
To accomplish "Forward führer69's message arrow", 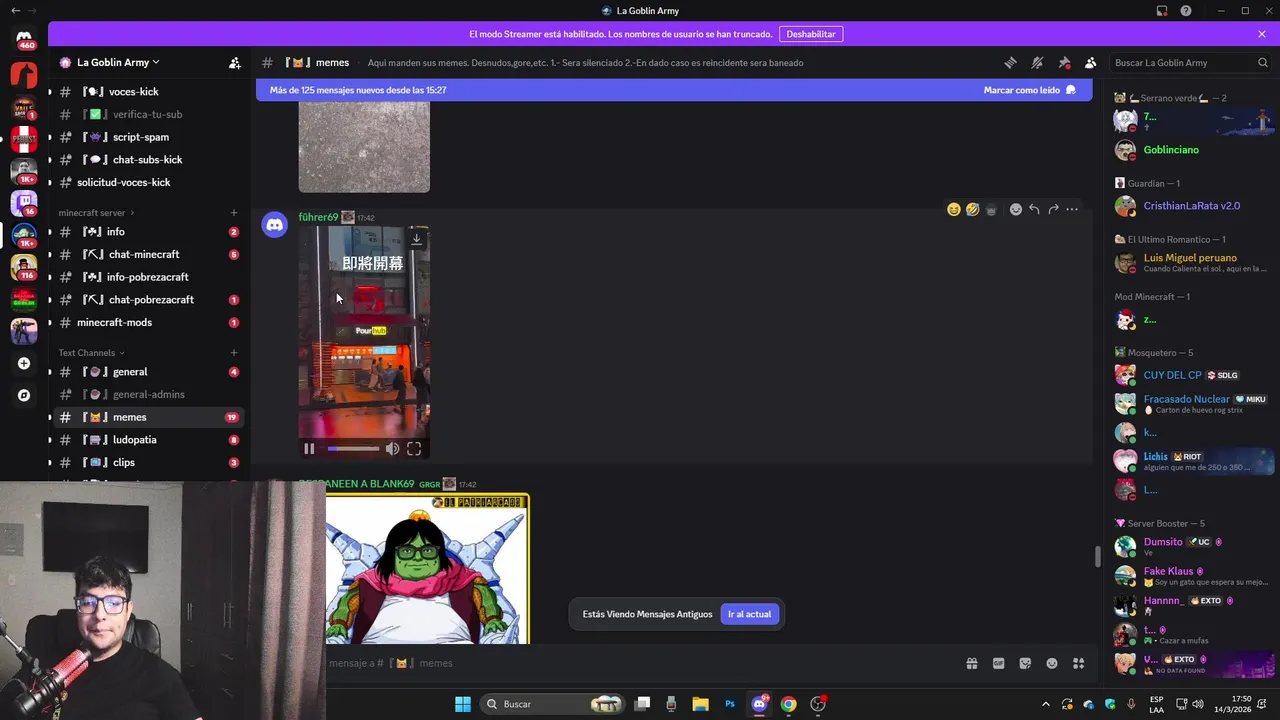I will coord(1053,209).
